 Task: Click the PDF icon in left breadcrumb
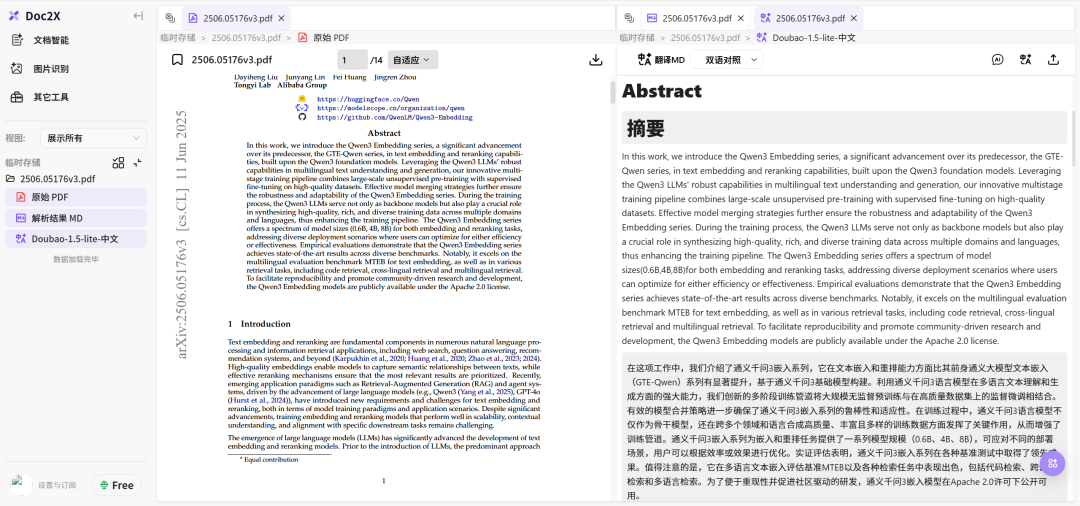click(x=302, y=38)
